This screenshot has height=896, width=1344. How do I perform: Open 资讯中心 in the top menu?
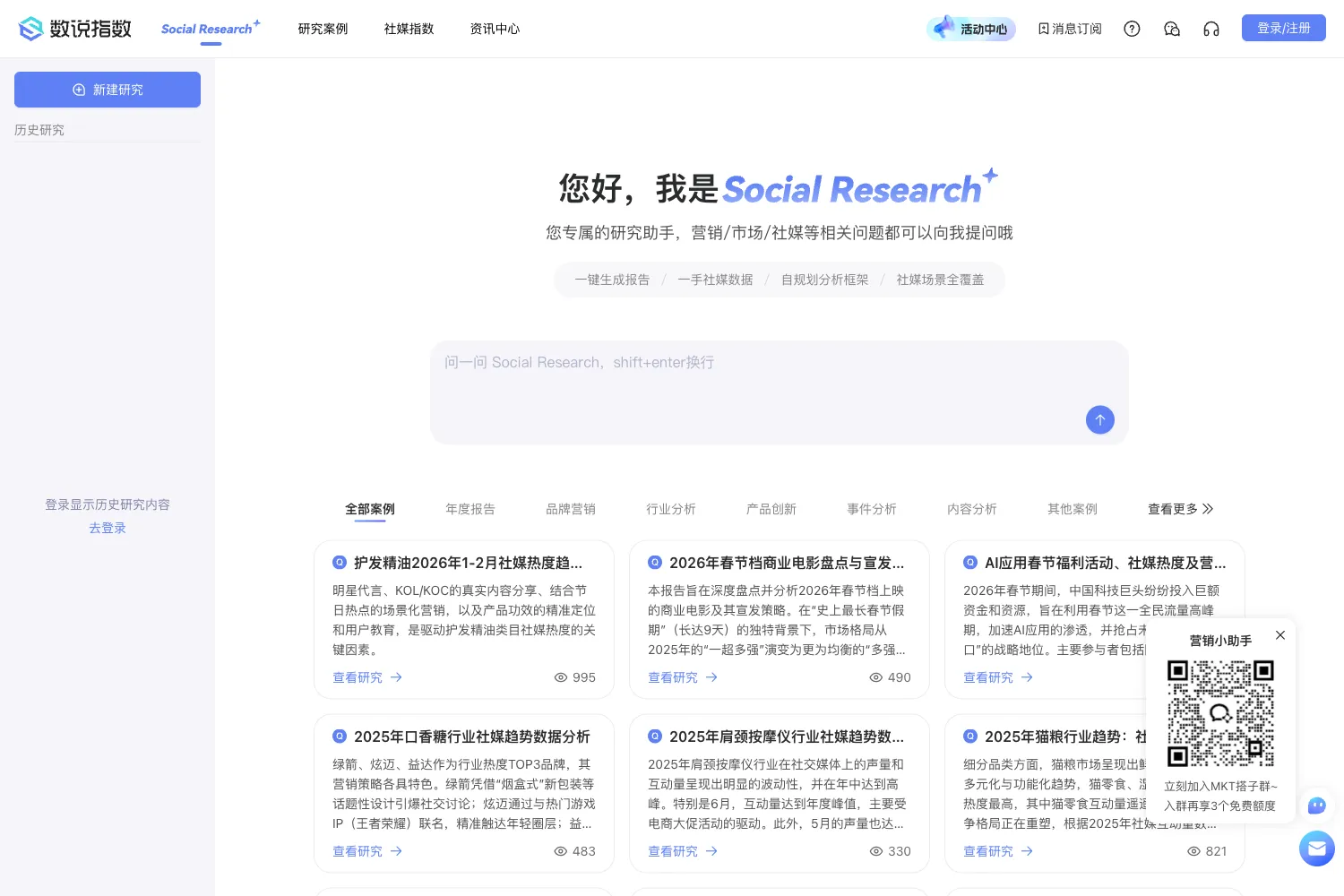pyautogui.click(x=495, y=29)
